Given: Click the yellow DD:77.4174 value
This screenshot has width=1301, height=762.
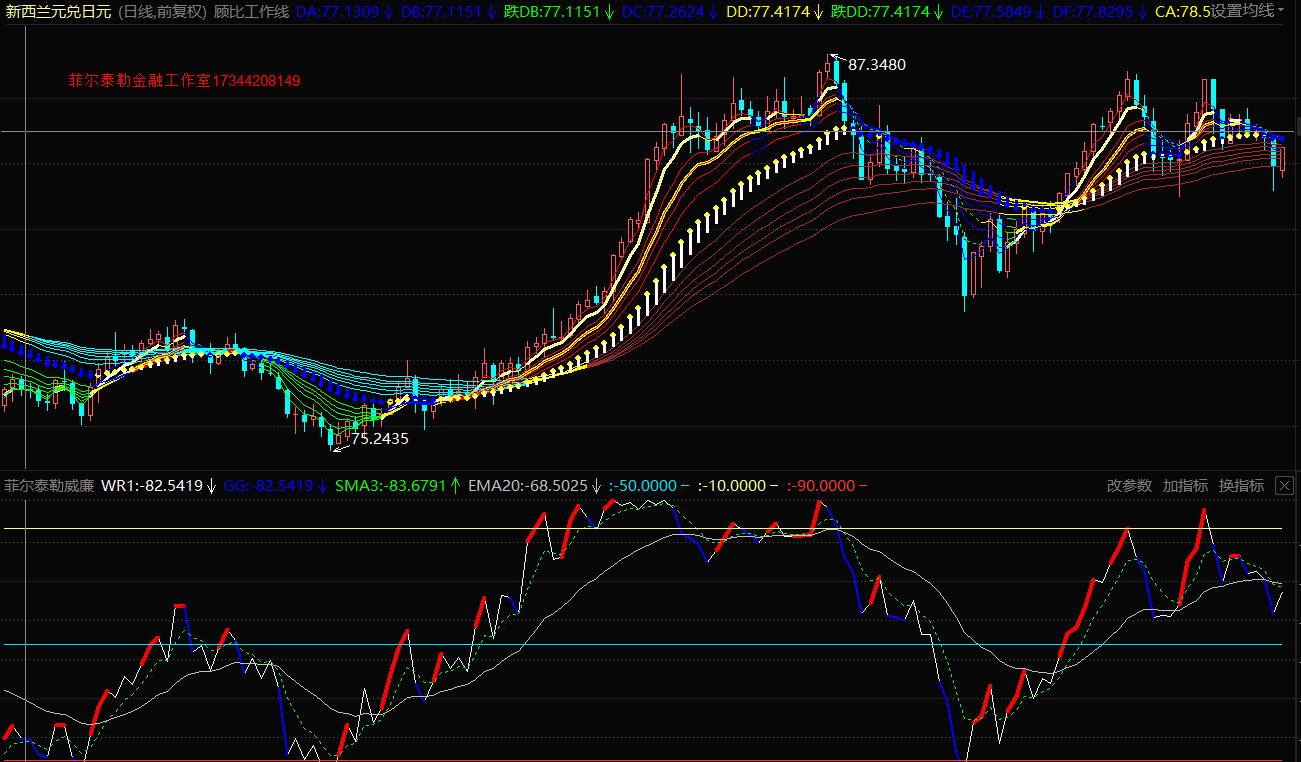Looking at the screenshot, I should (x=768, y=12).
